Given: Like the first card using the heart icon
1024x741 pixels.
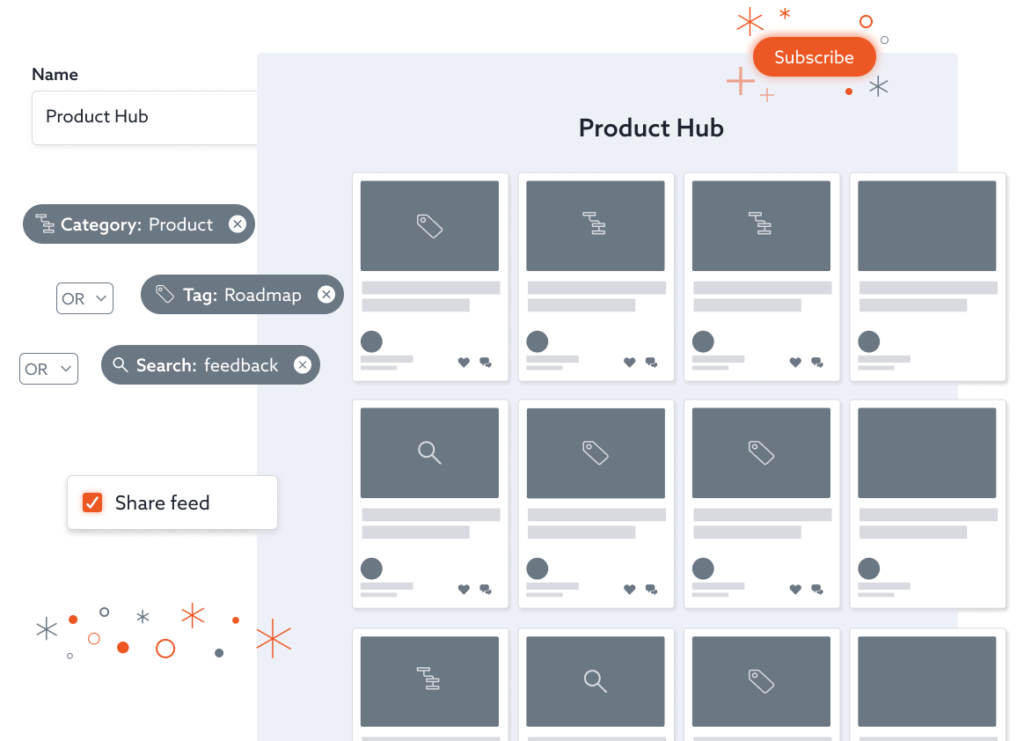Looking at the screenshot, I should tap(463, 362).
